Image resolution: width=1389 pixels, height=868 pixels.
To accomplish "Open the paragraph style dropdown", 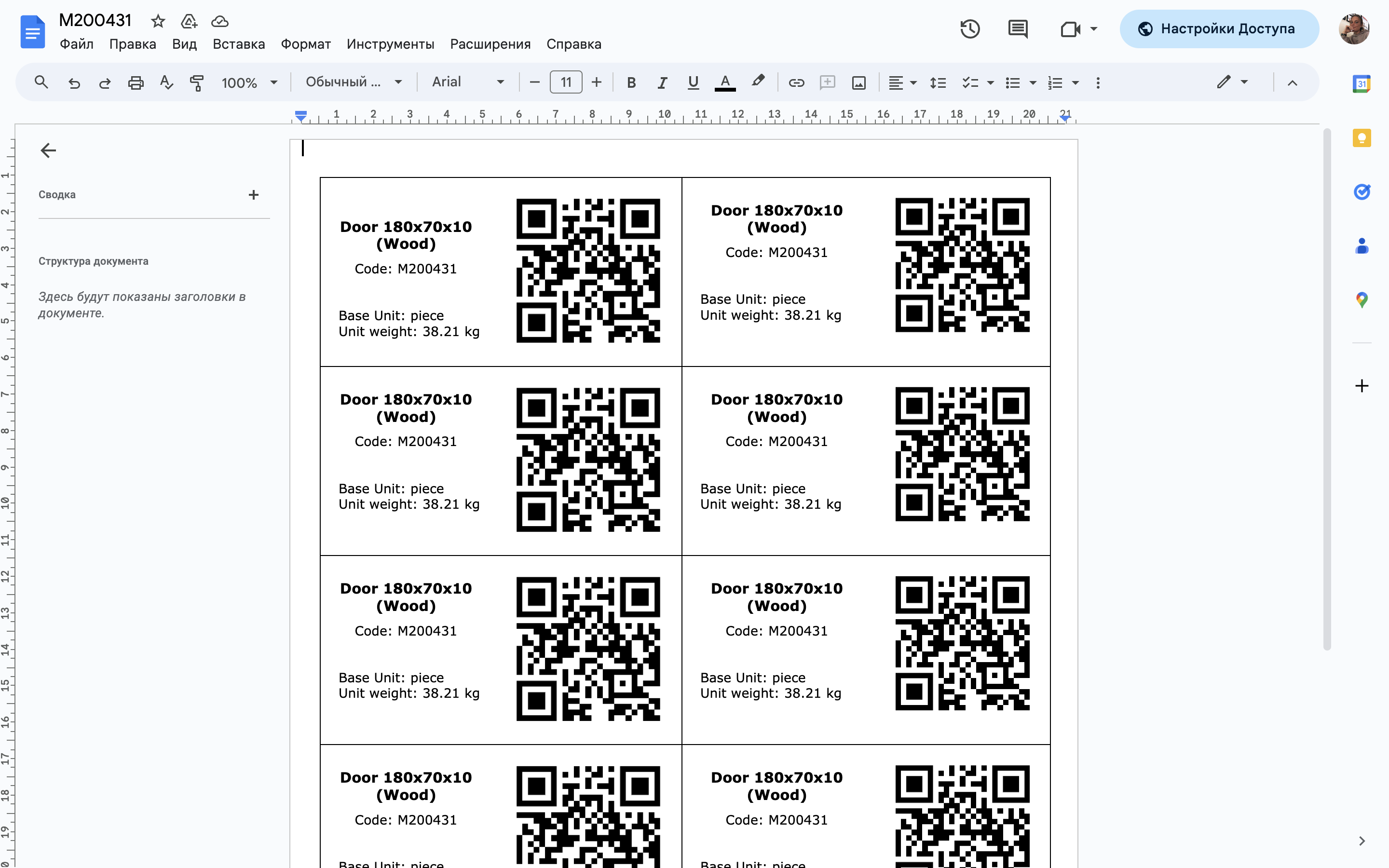I will pos(353,82).
